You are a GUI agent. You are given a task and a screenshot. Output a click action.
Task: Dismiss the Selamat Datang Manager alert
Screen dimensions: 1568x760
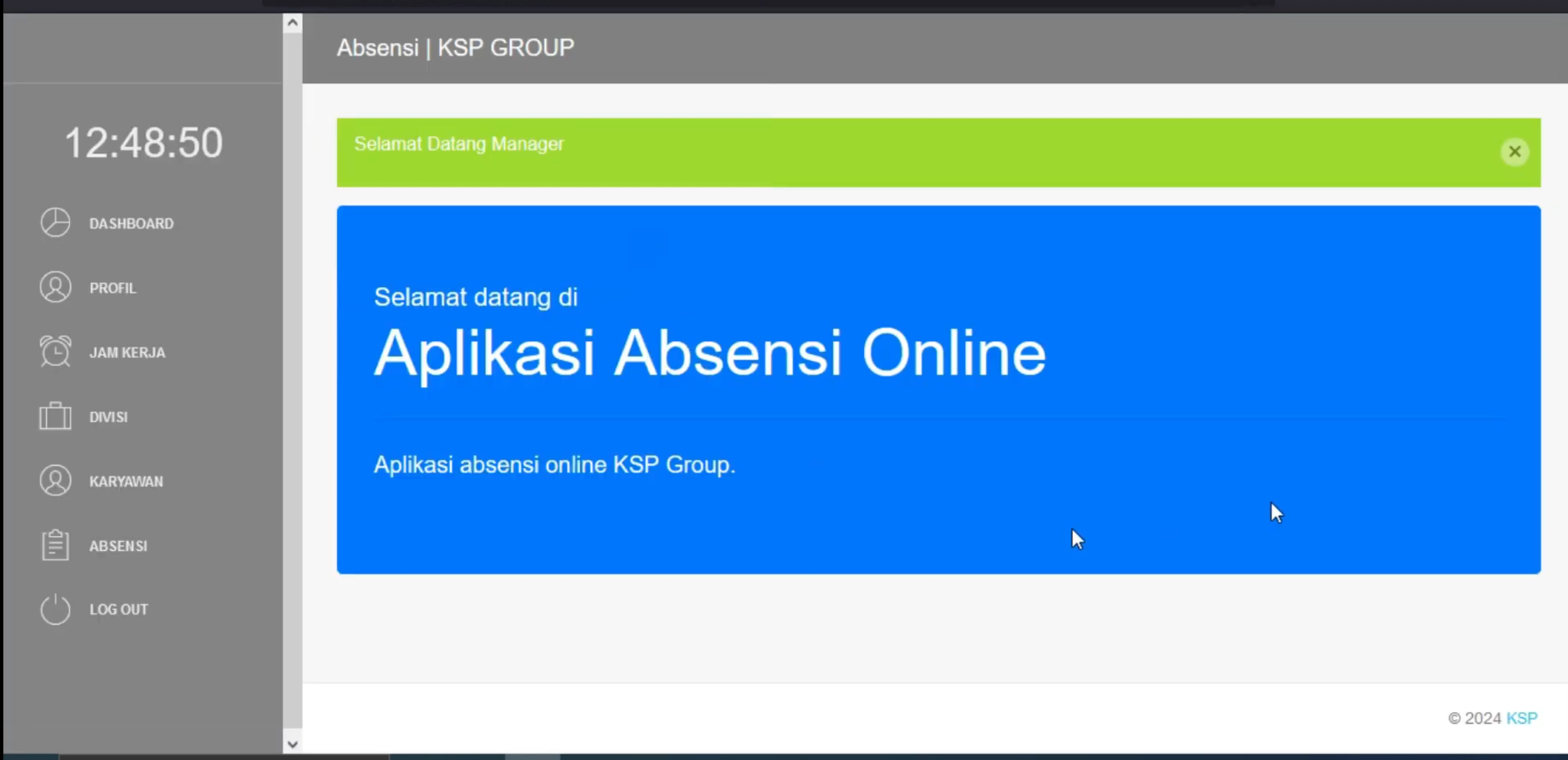(1514, 152)
